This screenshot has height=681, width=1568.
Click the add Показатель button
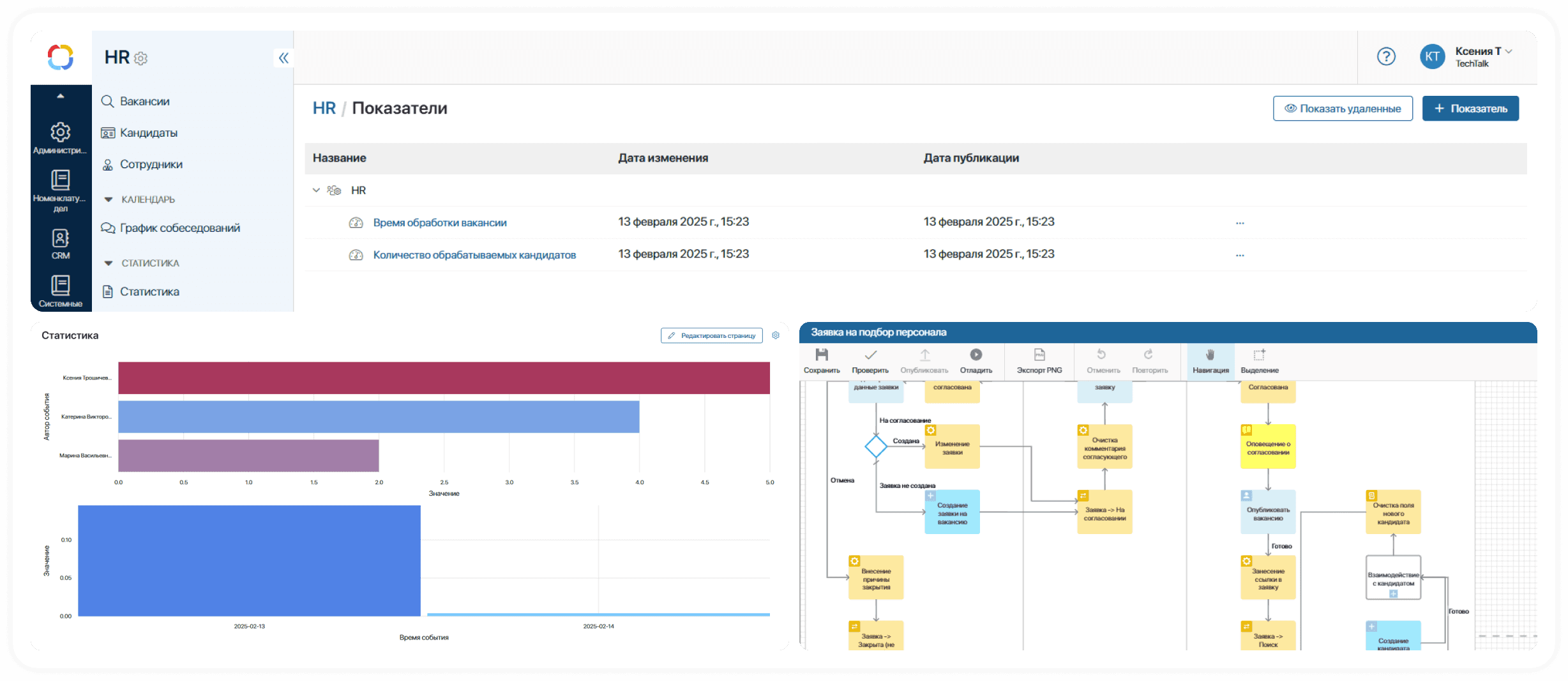click(x=1470, y=109)
